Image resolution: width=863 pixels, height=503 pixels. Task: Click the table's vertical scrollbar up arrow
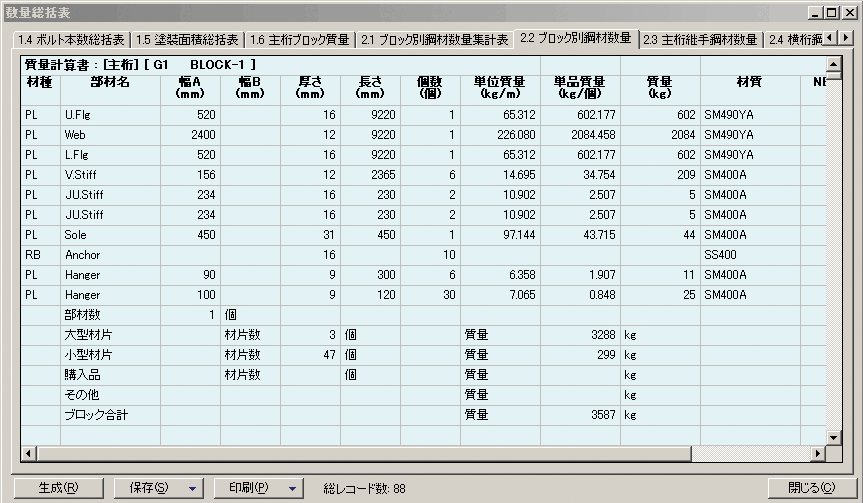(834, 64)
